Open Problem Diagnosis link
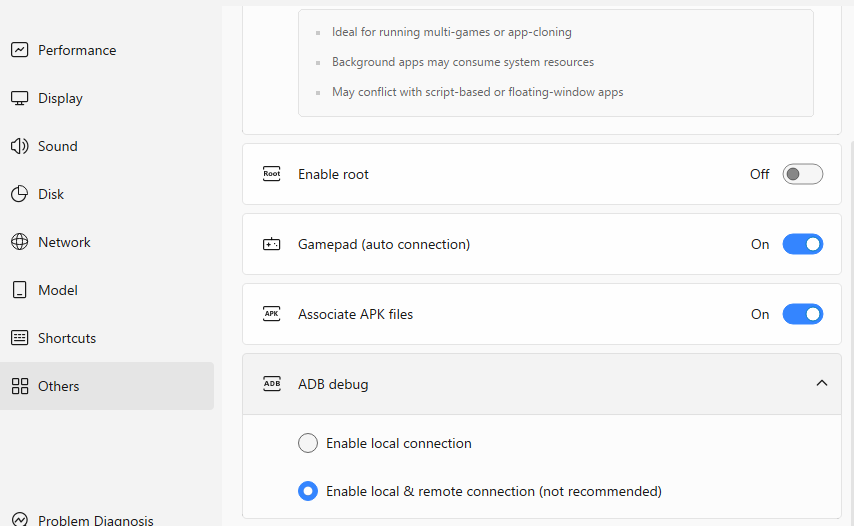The width and height of the screenshot is (854, 526). pyautogui.click(x=95, y=520)
